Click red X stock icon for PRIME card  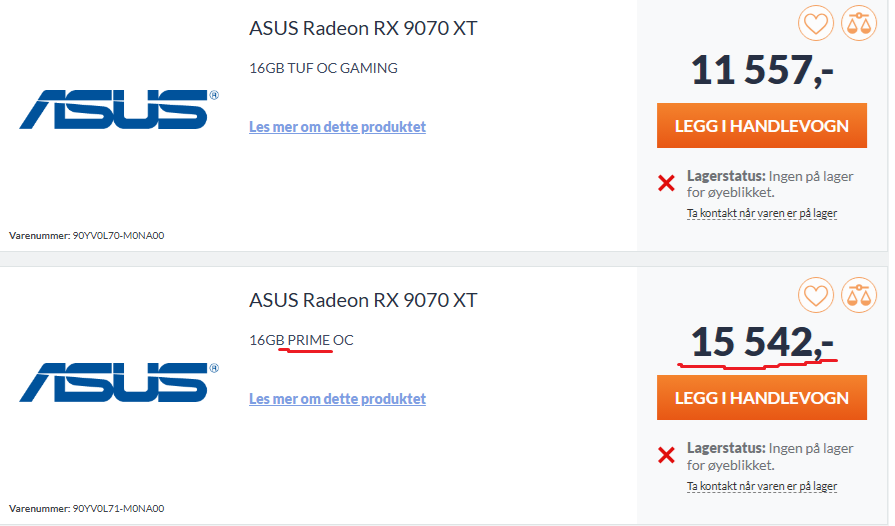(666, 456)
